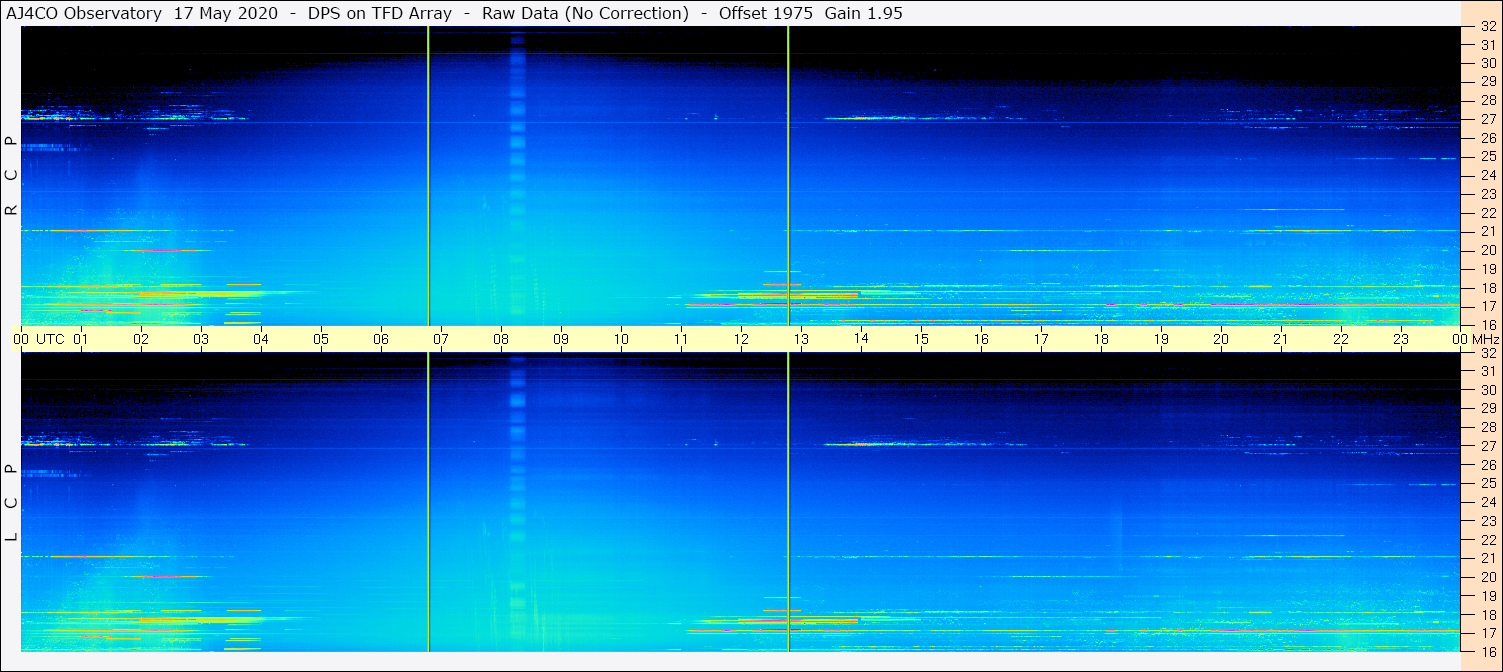Click the '12' hour label on time axis
Viewport: 1503px width, 672px height.
(741, 339)
